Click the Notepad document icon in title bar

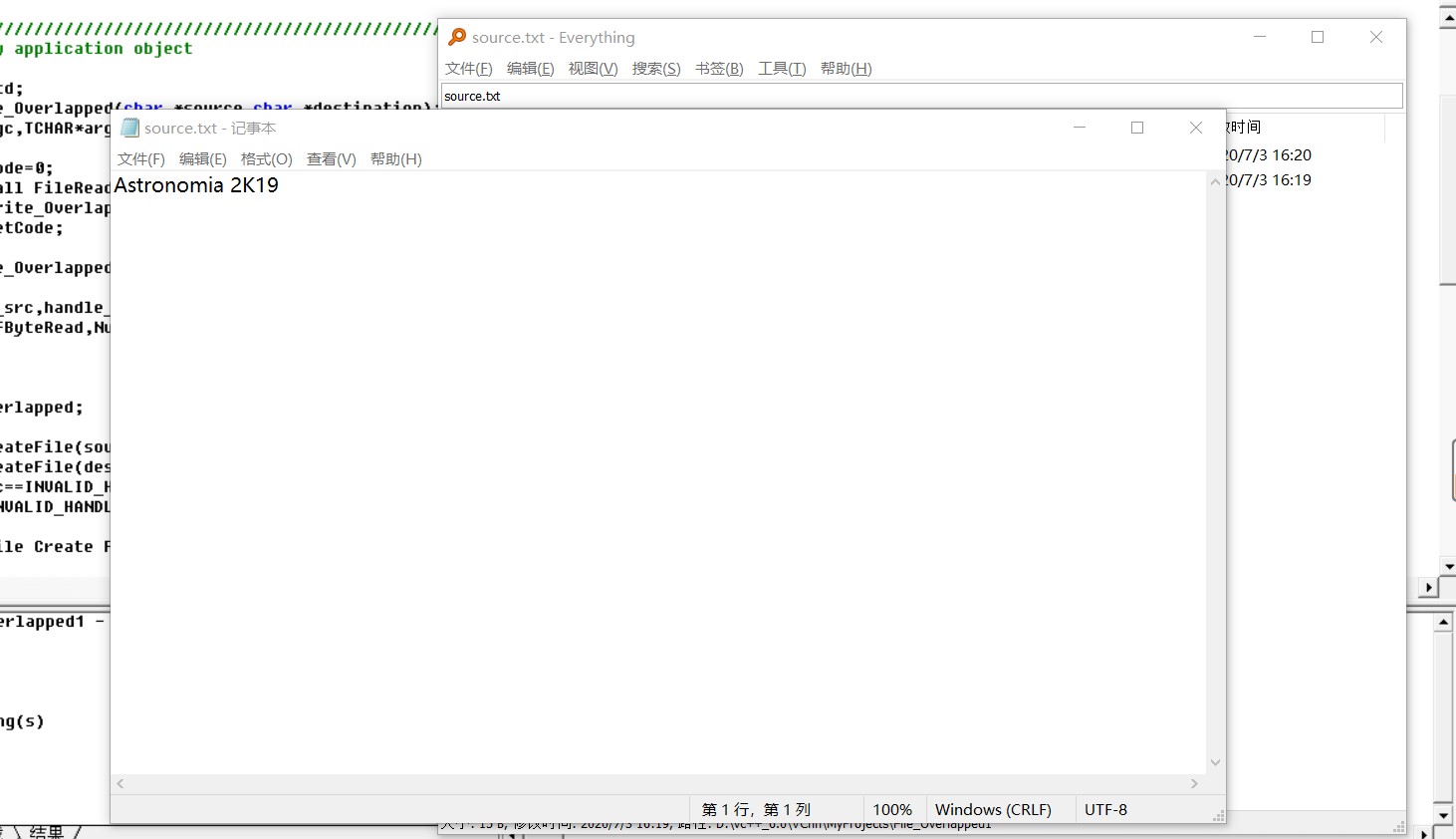129,128
